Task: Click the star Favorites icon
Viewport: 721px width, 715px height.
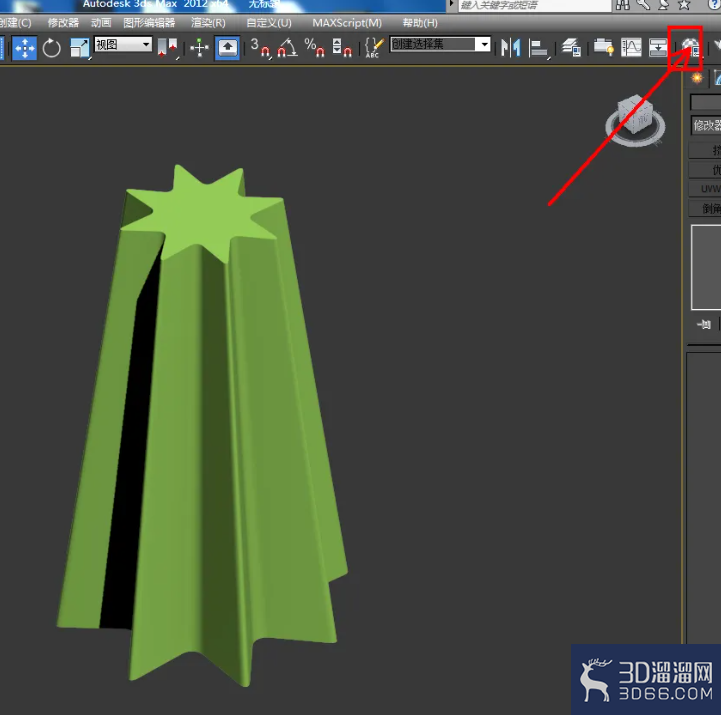Action: click(684, 5)
